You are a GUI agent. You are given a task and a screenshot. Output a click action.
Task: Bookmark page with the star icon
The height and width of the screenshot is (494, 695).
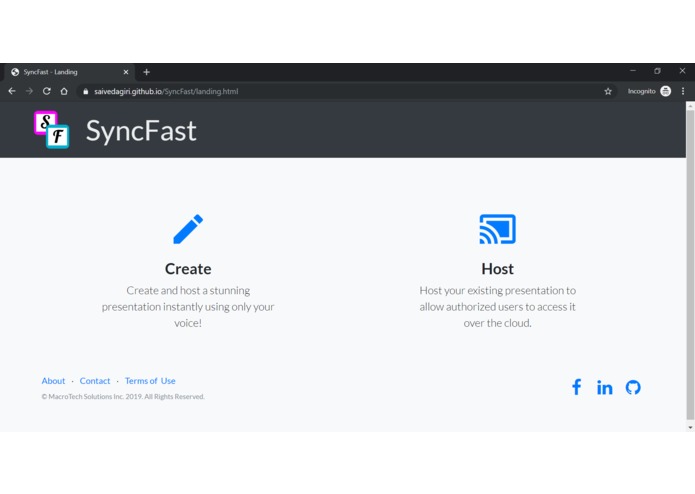[608, 91]
